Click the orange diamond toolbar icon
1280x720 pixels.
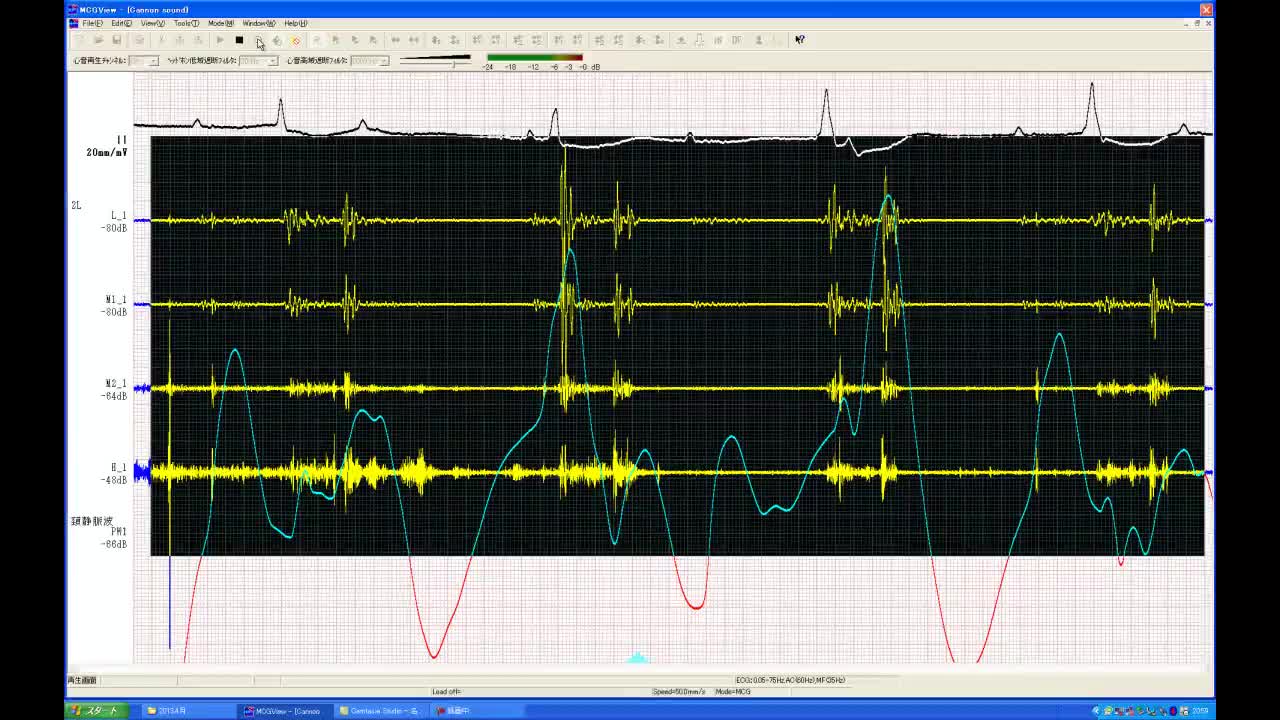pos(296,40)
